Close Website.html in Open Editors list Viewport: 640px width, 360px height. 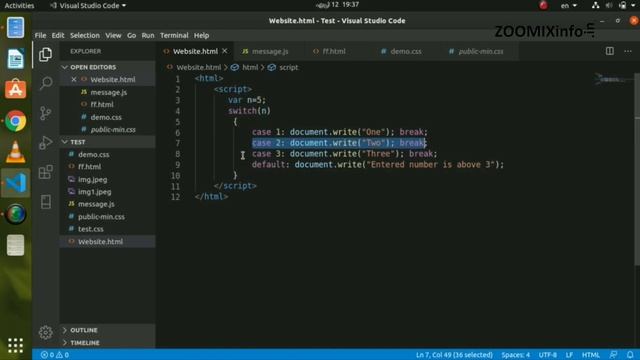pyautogui.click(x=74, y=80)
